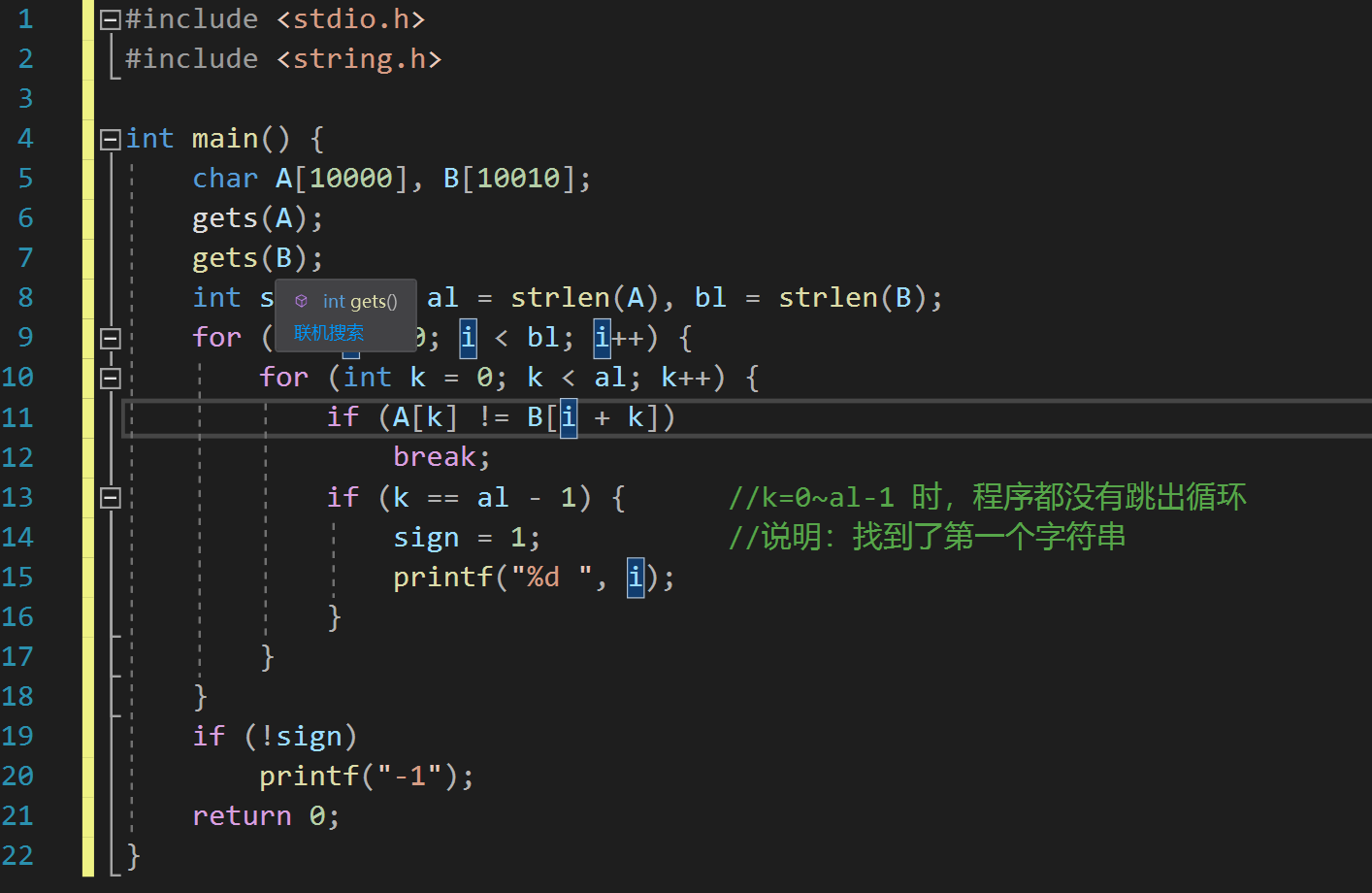Click the highlighted 'i' in 'i < bl'
This screenshot has height=893, width=1372.
point(468,338)
